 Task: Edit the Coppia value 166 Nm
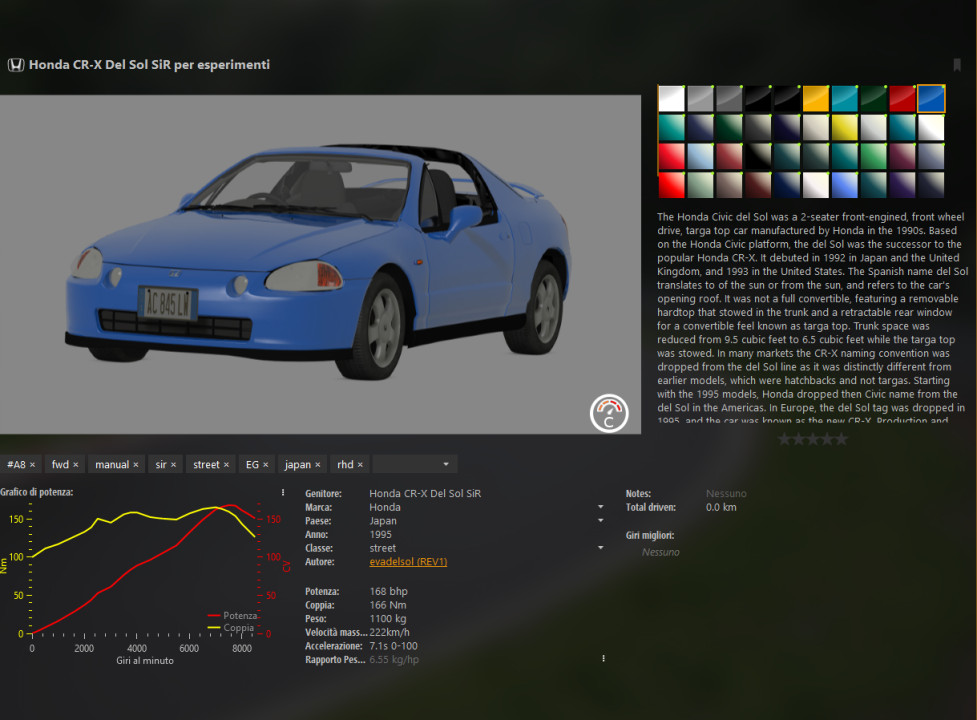point(388,605)
